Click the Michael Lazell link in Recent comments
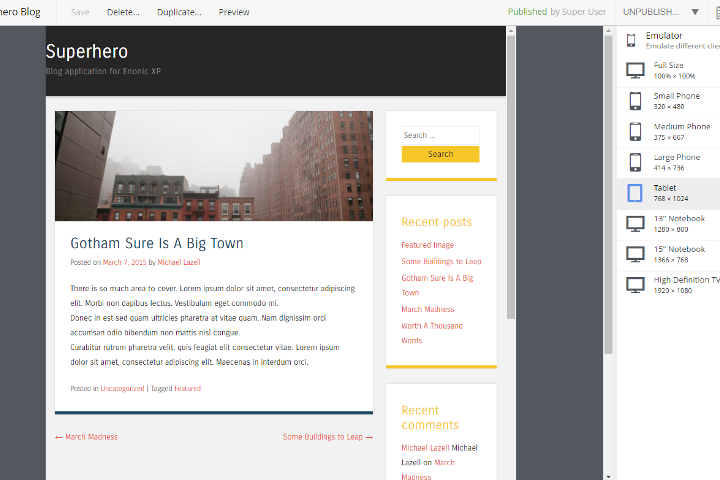720x480 pixels. 426,448
